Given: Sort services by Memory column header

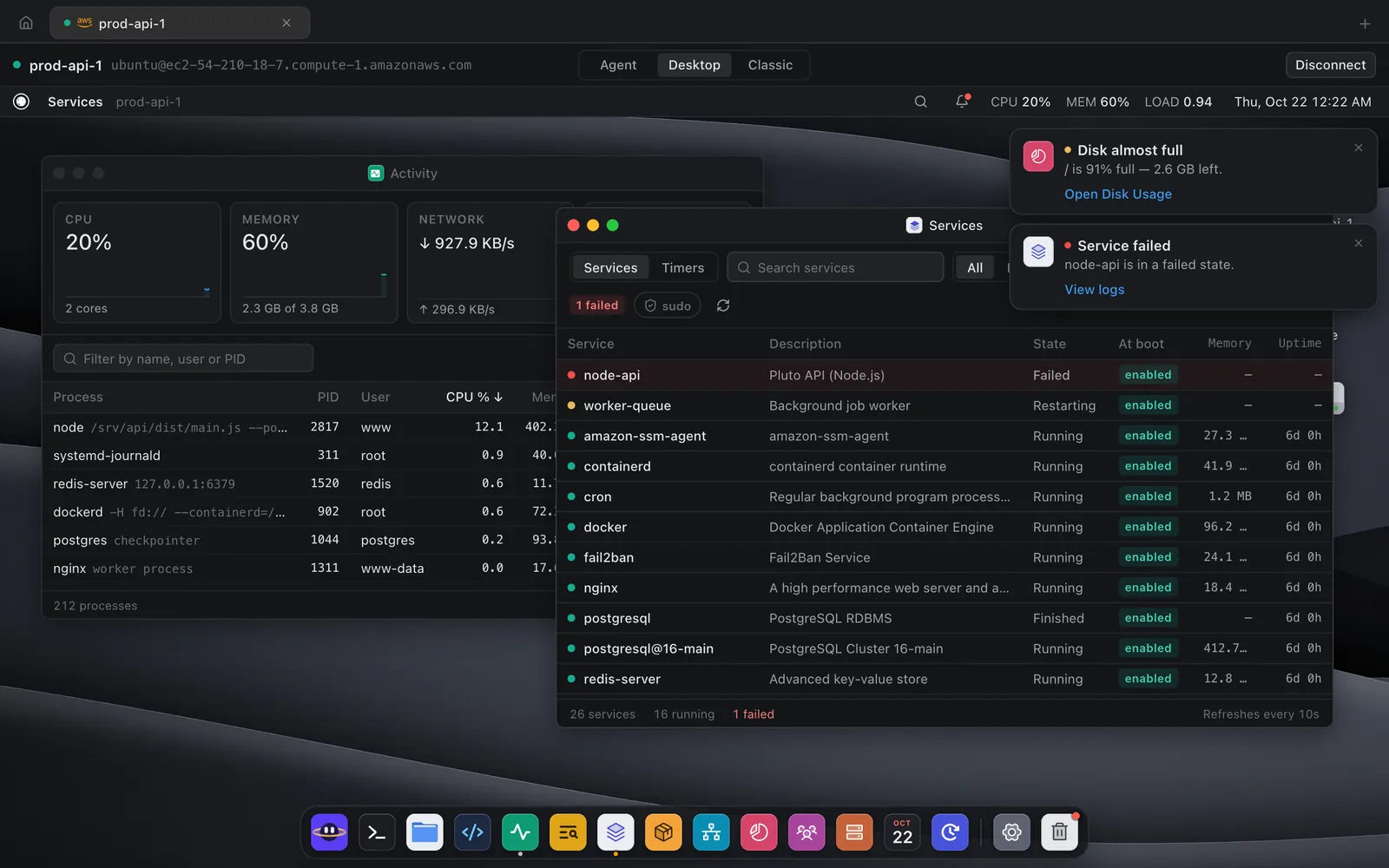Looking at the screenshot, I should [x=1229, y=344].
